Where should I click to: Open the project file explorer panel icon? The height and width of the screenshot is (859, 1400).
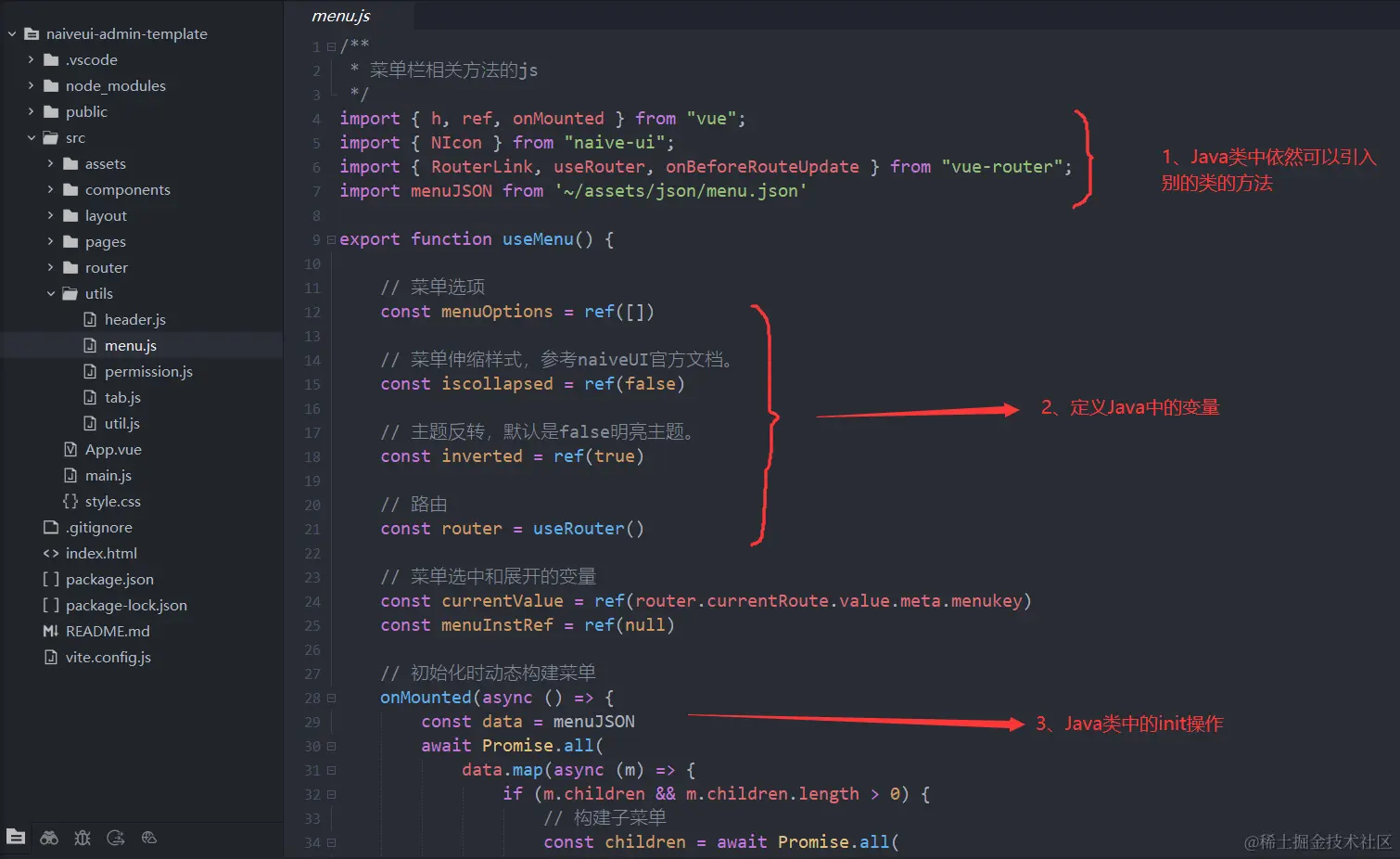point(16,837)
